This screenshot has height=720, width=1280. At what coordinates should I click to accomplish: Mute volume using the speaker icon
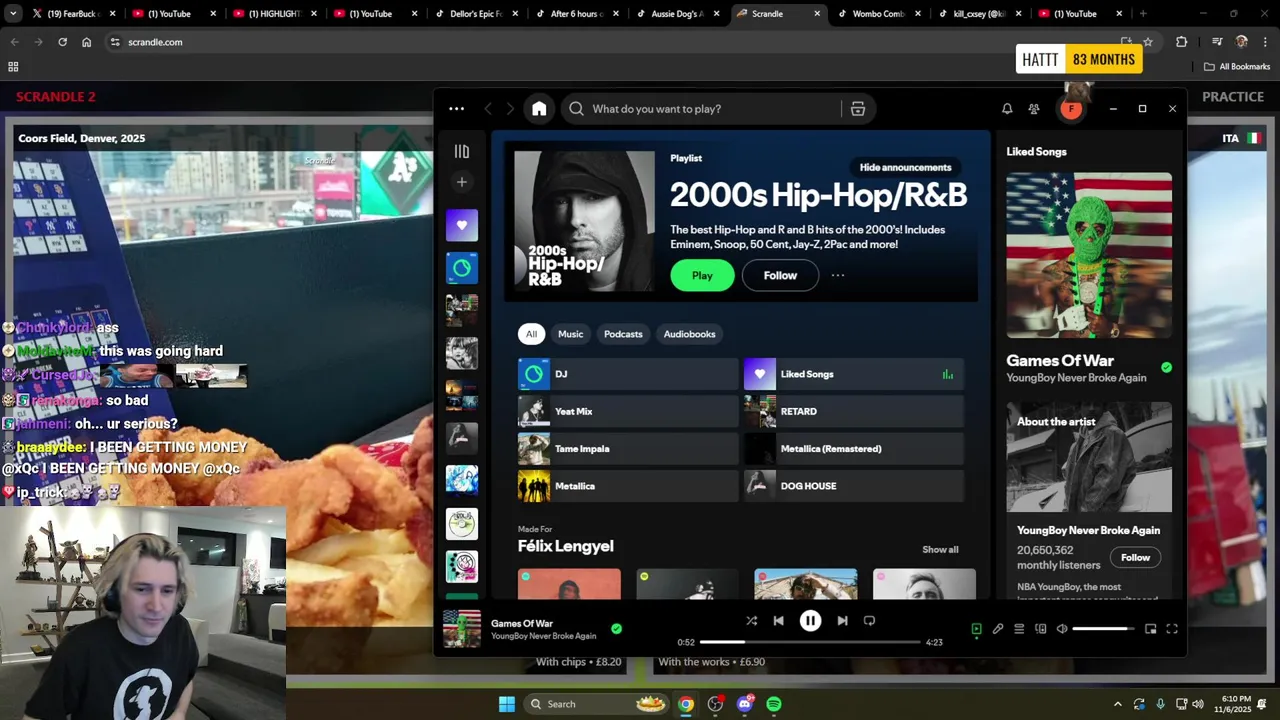point(1062,629)
